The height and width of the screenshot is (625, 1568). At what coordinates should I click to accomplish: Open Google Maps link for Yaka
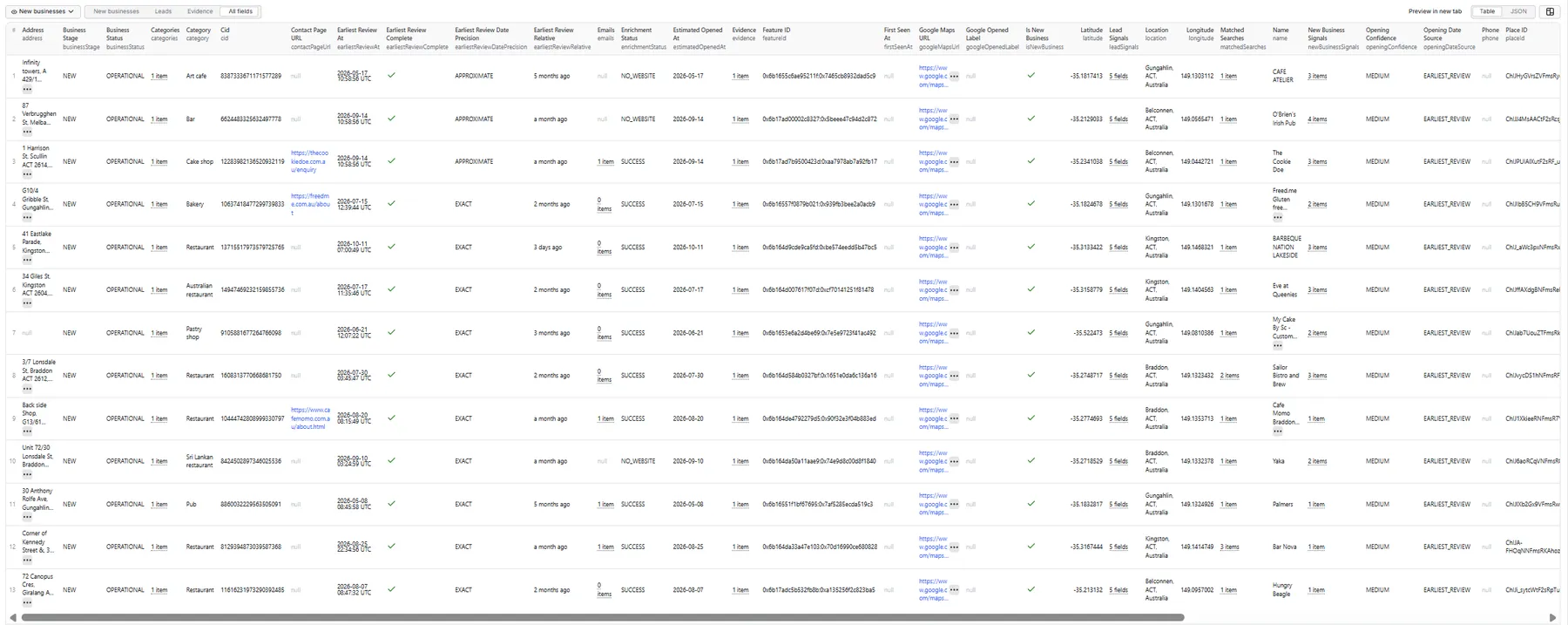point(933,461)
